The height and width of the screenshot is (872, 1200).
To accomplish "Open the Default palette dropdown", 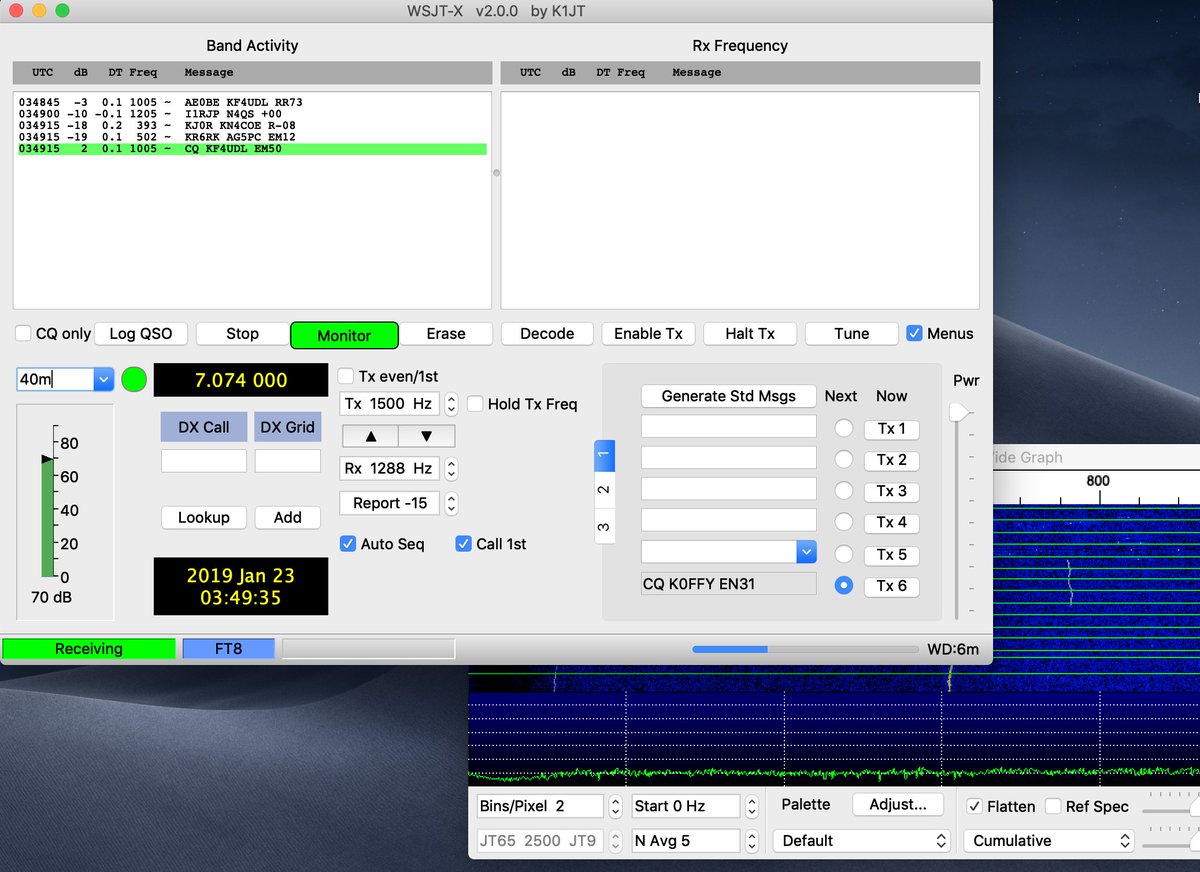I will (861, 841).
